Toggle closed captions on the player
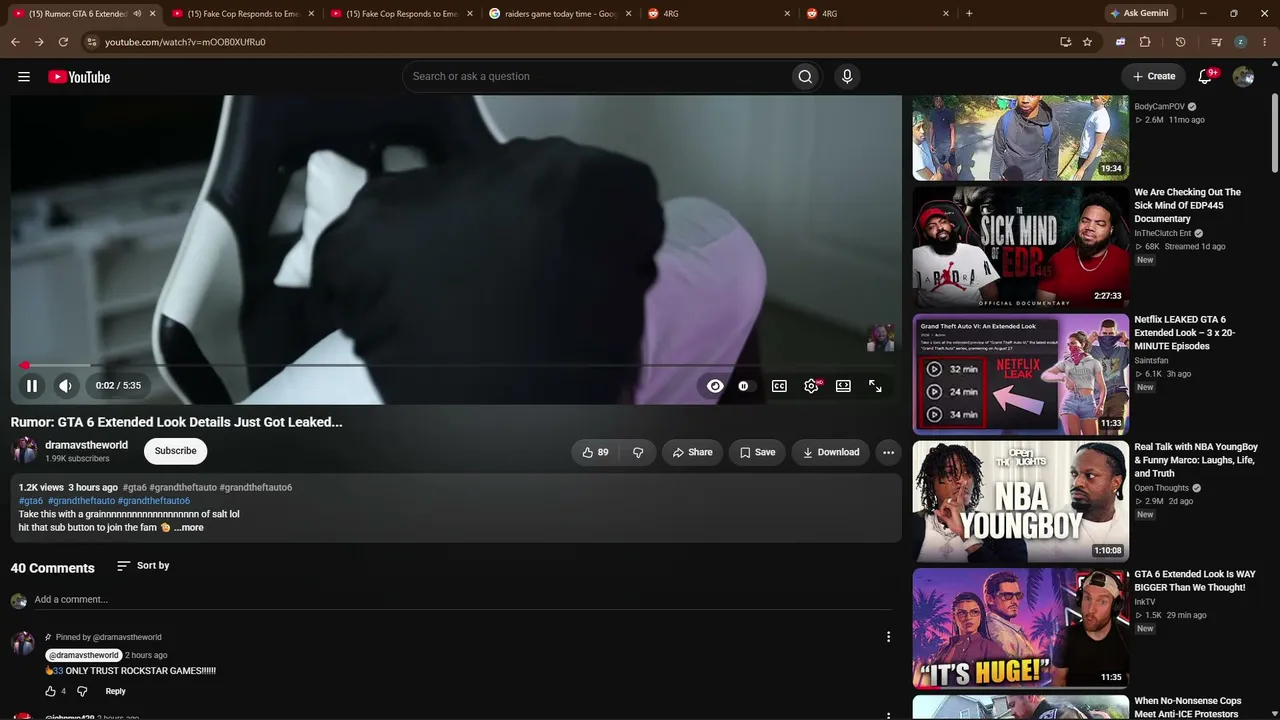1280x720 pixels. [779, 386]
